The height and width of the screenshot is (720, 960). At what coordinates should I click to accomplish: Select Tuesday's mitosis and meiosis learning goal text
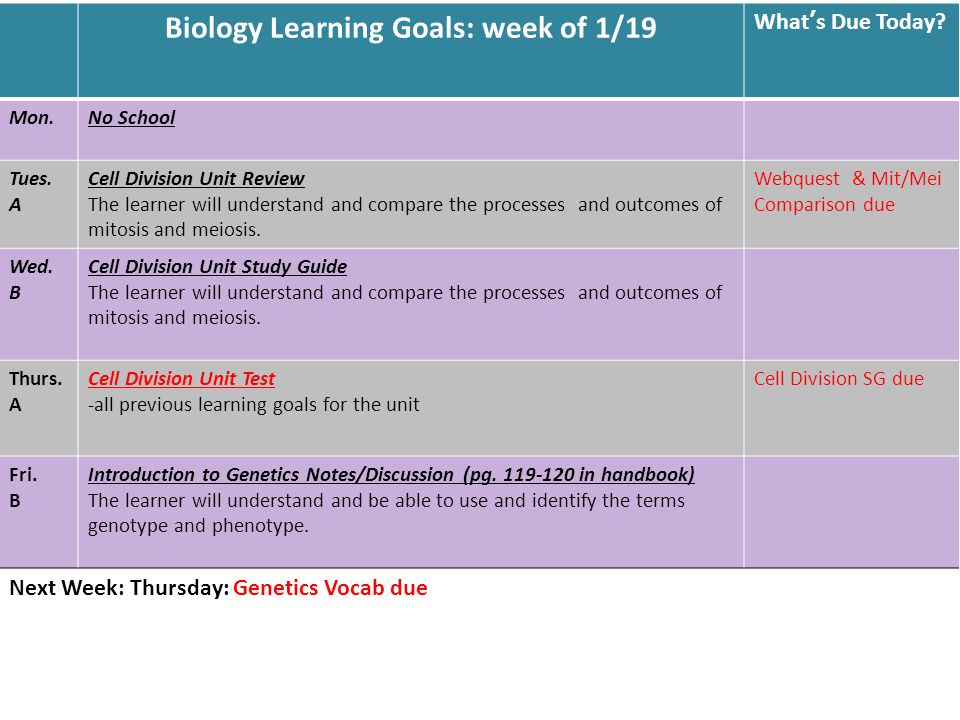coord(405,217)
